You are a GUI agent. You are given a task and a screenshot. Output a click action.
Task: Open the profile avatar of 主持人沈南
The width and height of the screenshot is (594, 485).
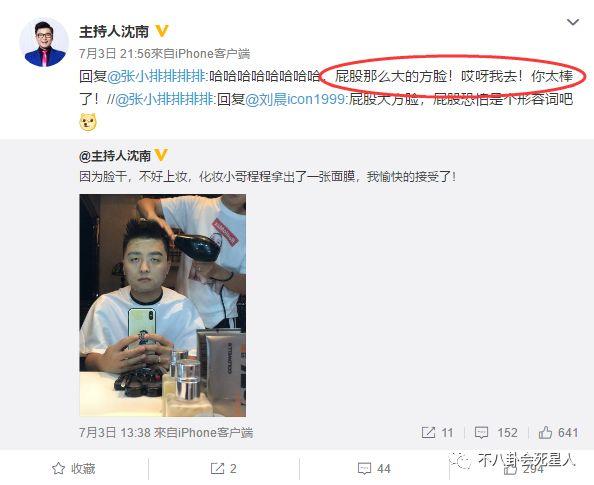pos(44,42)
